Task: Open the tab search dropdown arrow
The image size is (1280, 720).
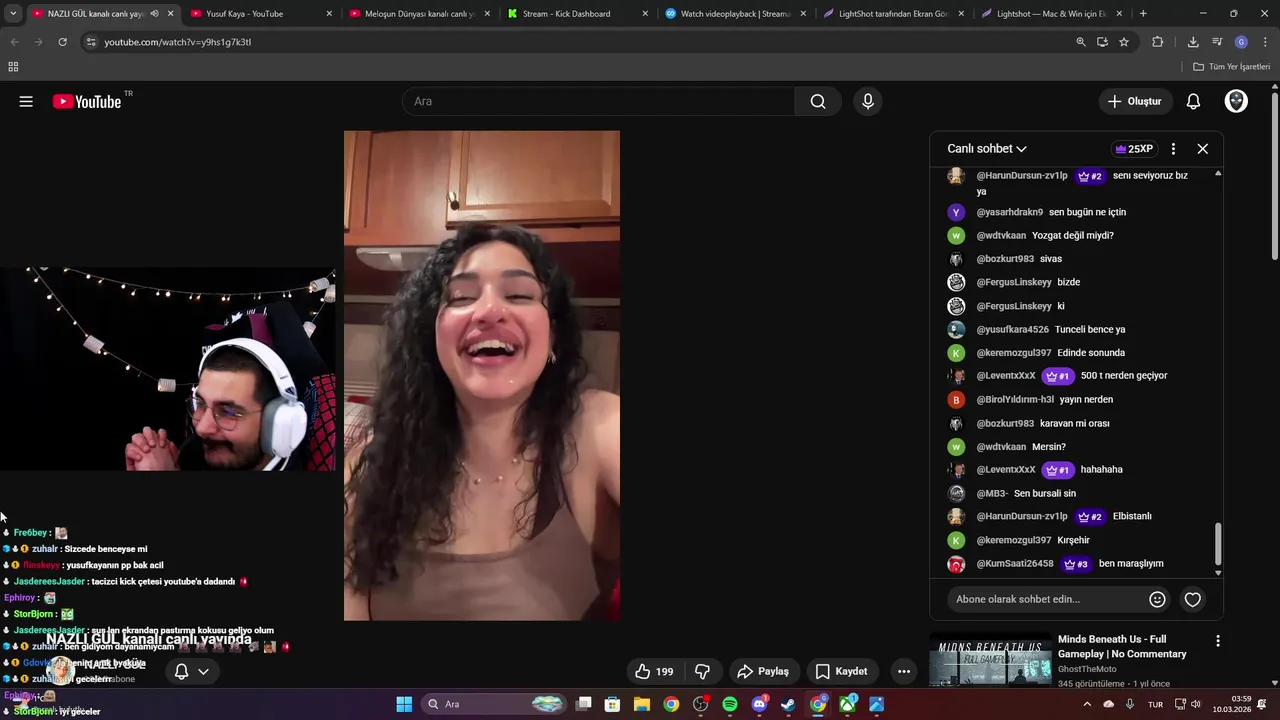Action: click(x=13, y=14)
